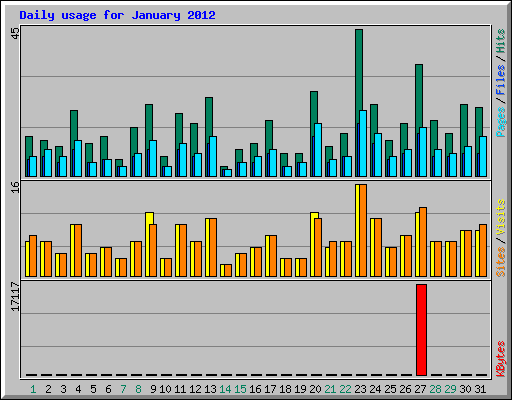Click the day "1" label on the x-axis
512x400 pixels.
(33, 389)
